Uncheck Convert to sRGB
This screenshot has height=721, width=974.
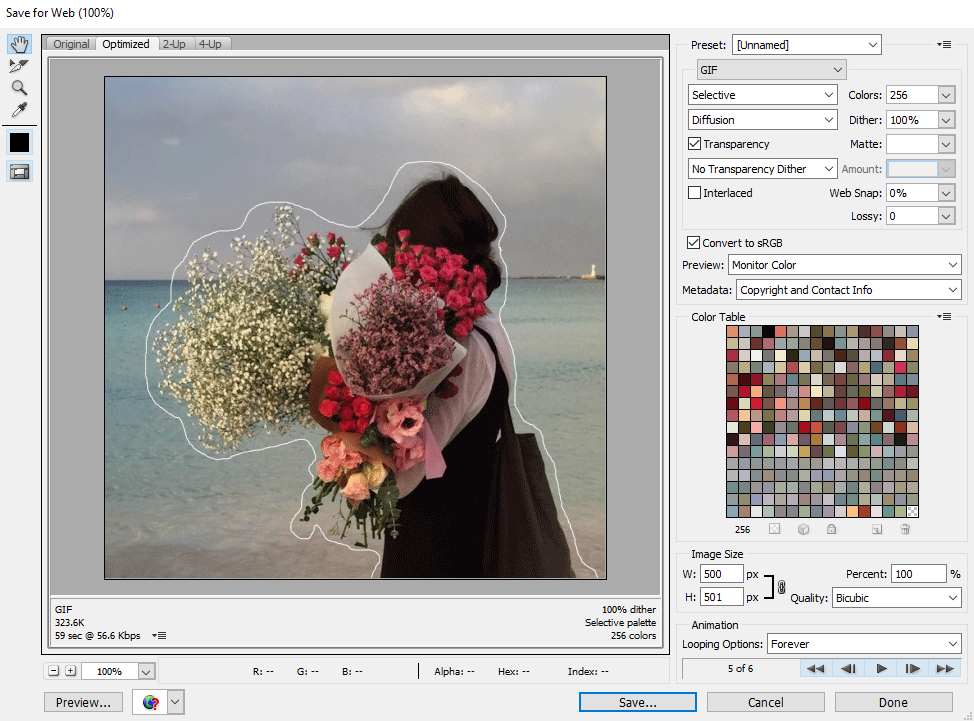tap(693, 243)
